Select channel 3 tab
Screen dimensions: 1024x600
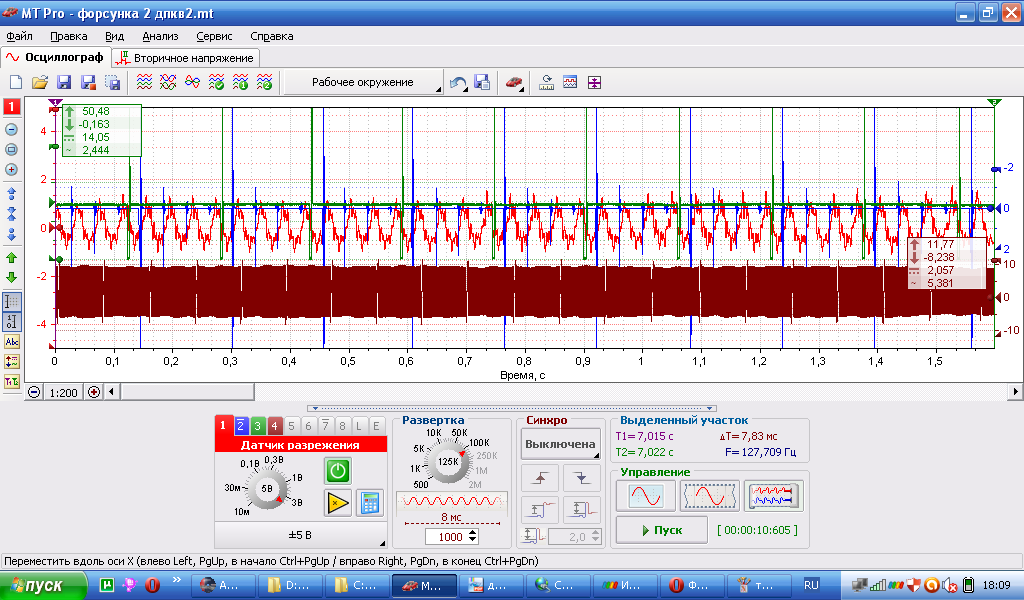pos(257,426)
